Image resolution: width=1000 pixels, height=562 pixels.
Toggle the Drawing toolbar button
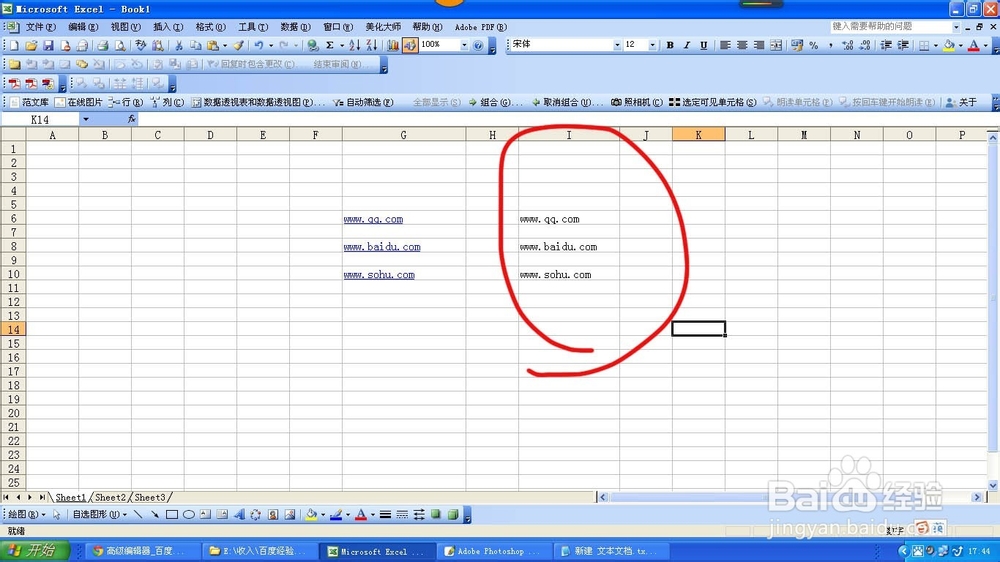(x=410, y=45)
